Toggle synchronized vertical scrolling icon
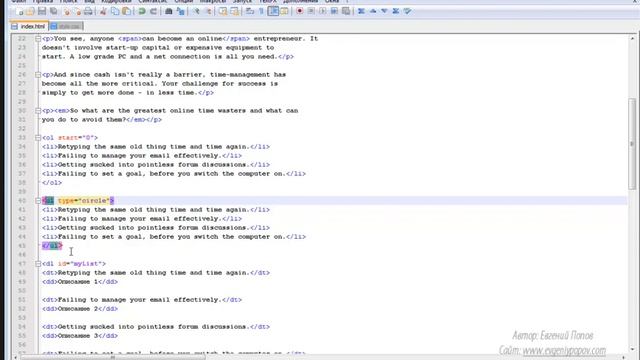Screen dimensions: 640x360 [223, 11]
